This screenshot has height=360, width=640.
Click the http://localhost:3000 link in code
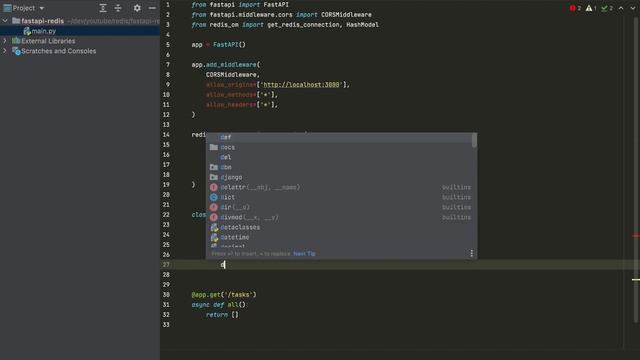click(301, 84)
